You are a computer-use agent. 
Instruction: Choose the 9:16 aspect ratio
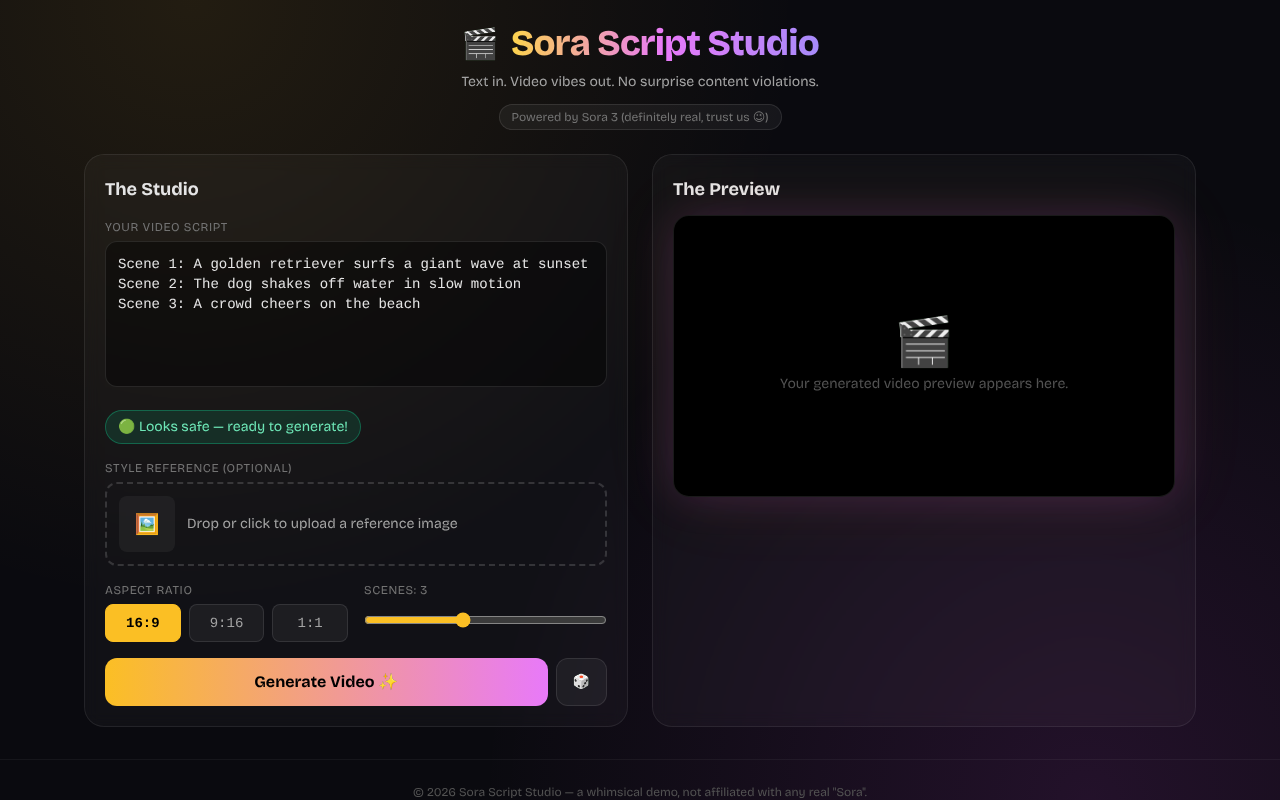[226, 623]
